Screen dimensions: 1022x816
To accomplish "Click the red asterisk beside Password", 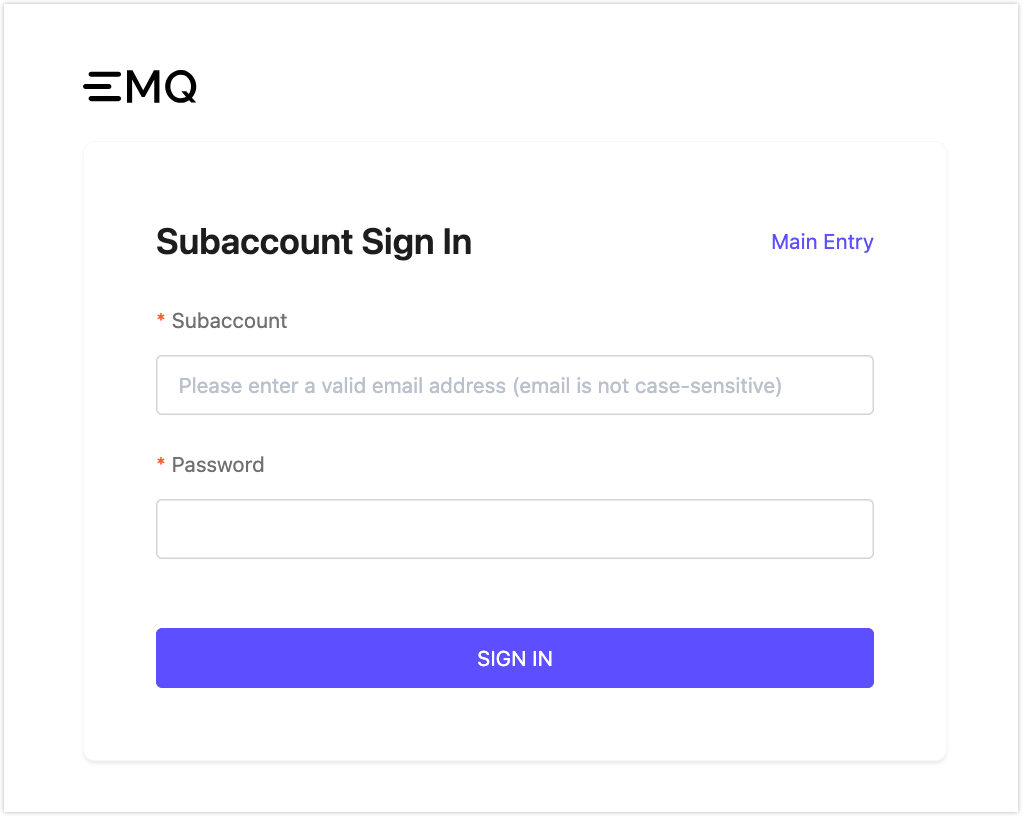I will (x=161, y=464).
